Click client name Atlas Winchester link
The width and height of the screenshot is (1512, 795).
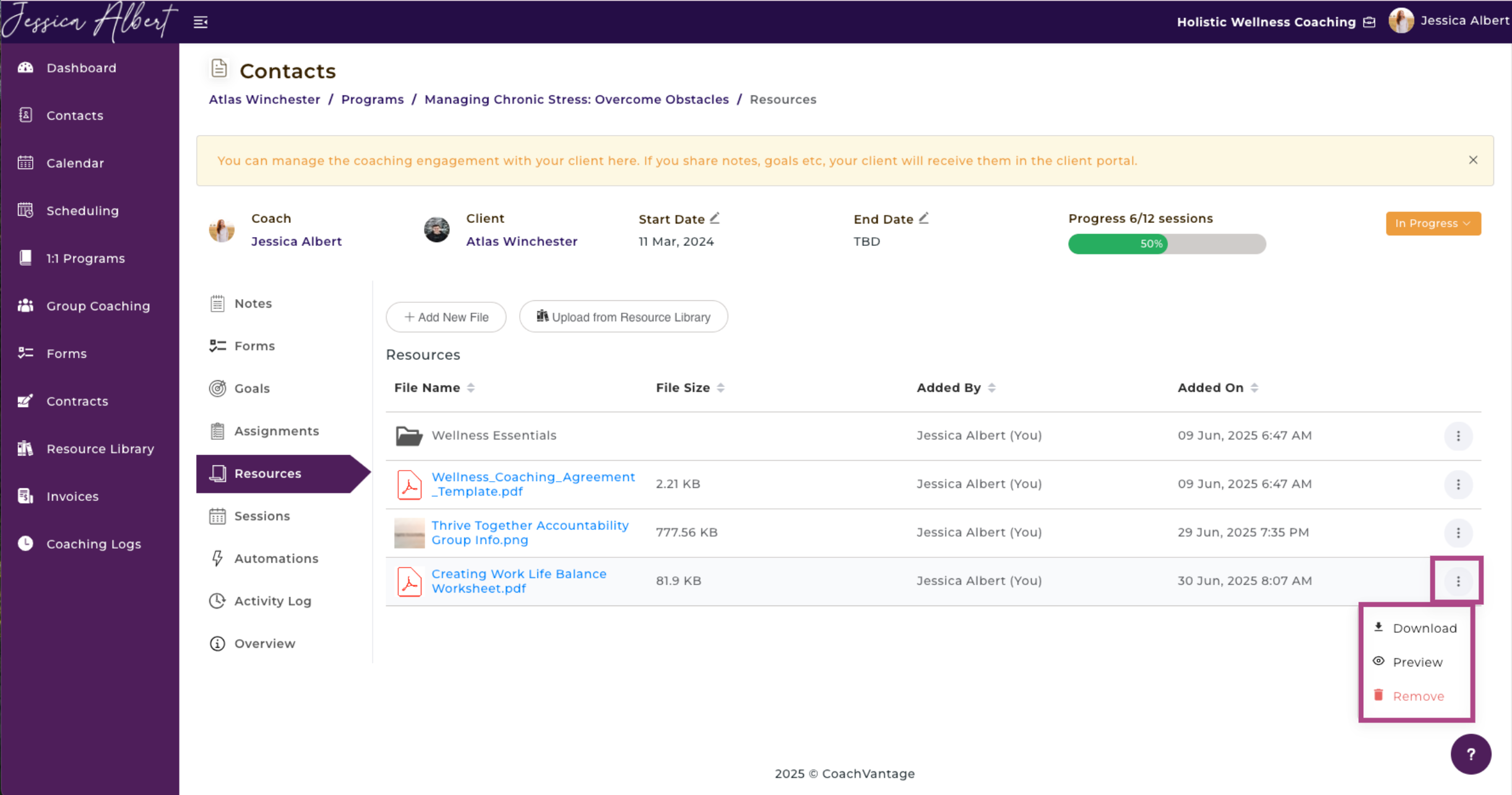click(522, 241)
